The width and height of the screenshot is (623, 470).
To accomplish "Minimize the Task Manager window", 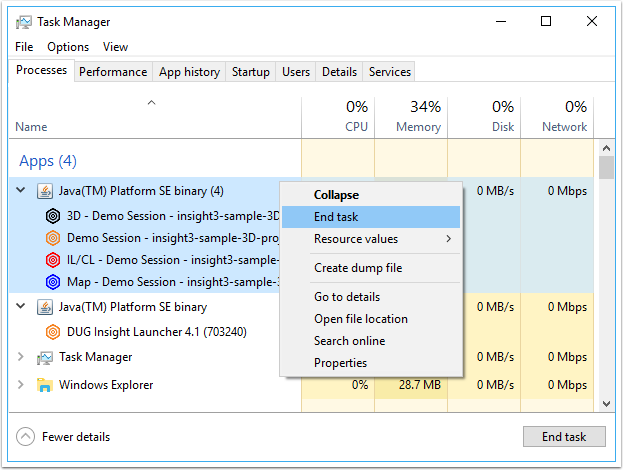I will 501,21.
